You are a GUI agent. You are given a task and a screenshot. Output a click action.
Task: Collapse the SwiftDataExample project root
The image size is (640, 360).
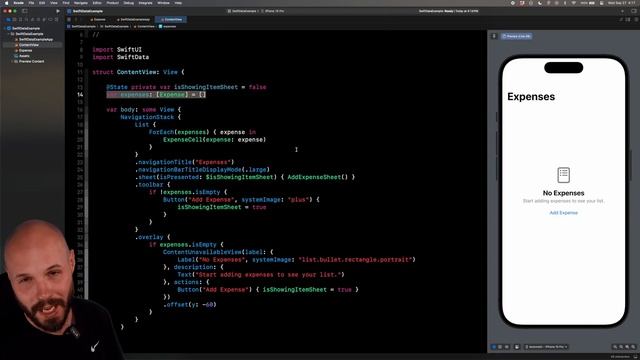[5, 29]
